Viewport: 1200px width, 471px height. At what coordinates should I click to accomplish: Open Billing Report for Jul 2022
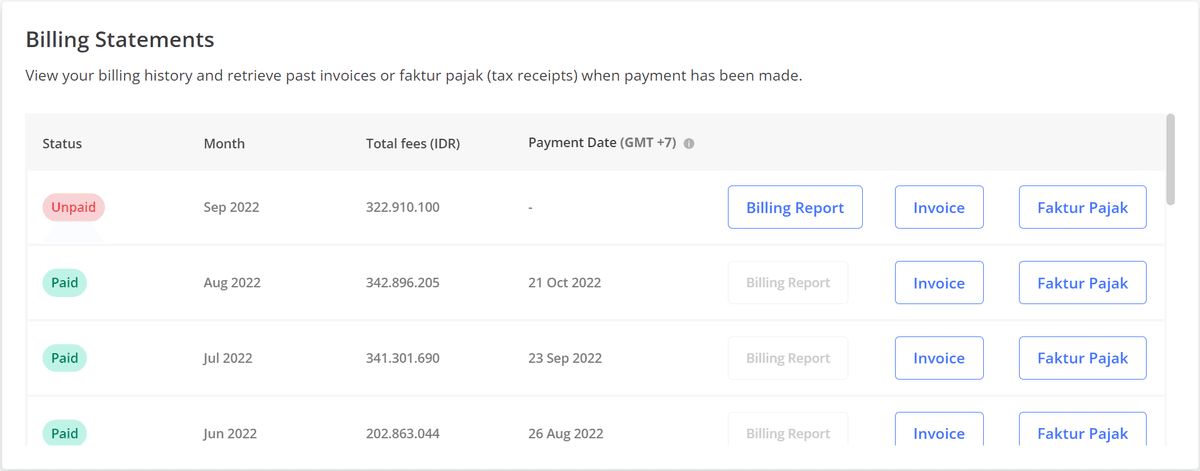click(x=788, y=358)
